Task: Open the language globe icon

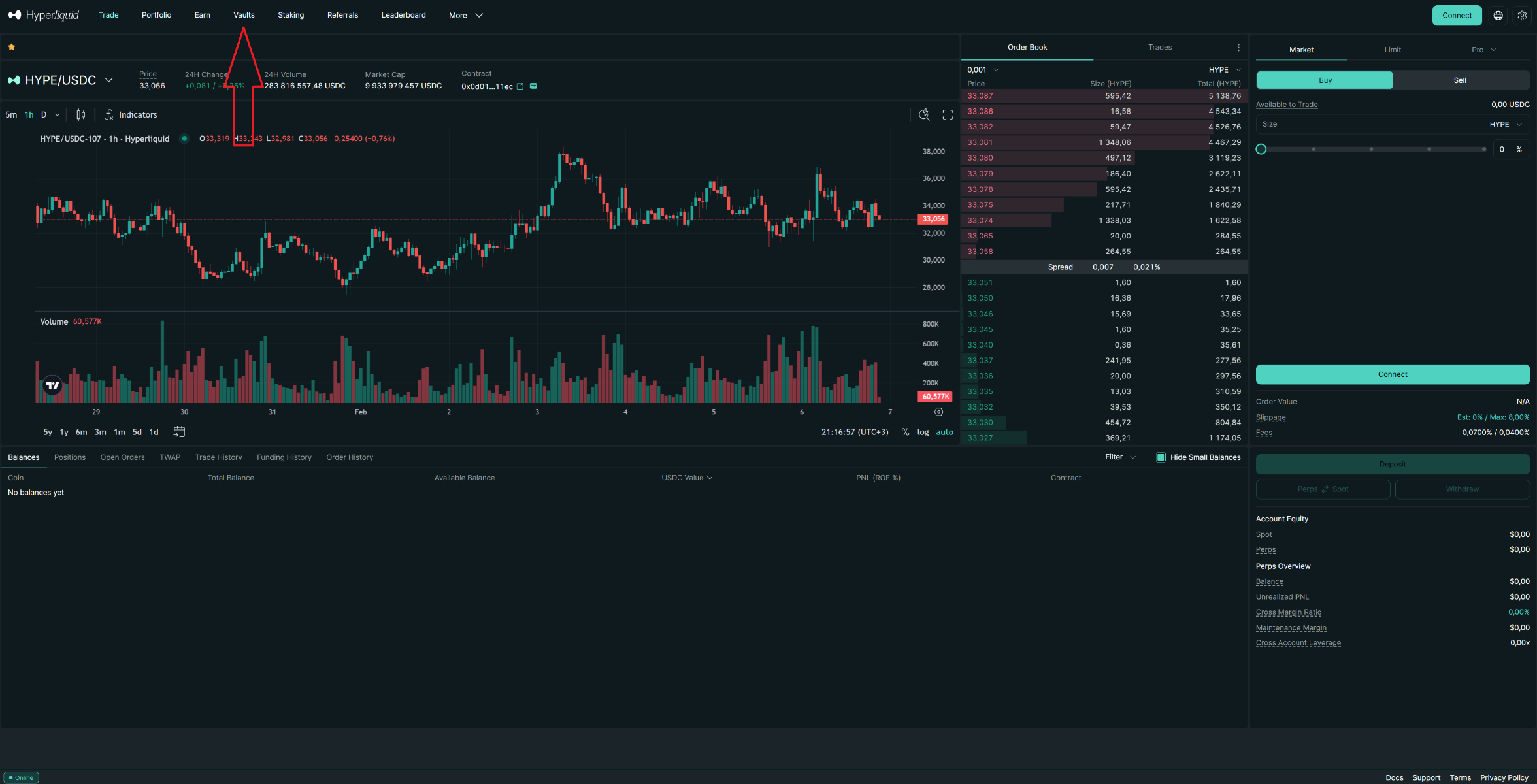Action: (1498, 15)
